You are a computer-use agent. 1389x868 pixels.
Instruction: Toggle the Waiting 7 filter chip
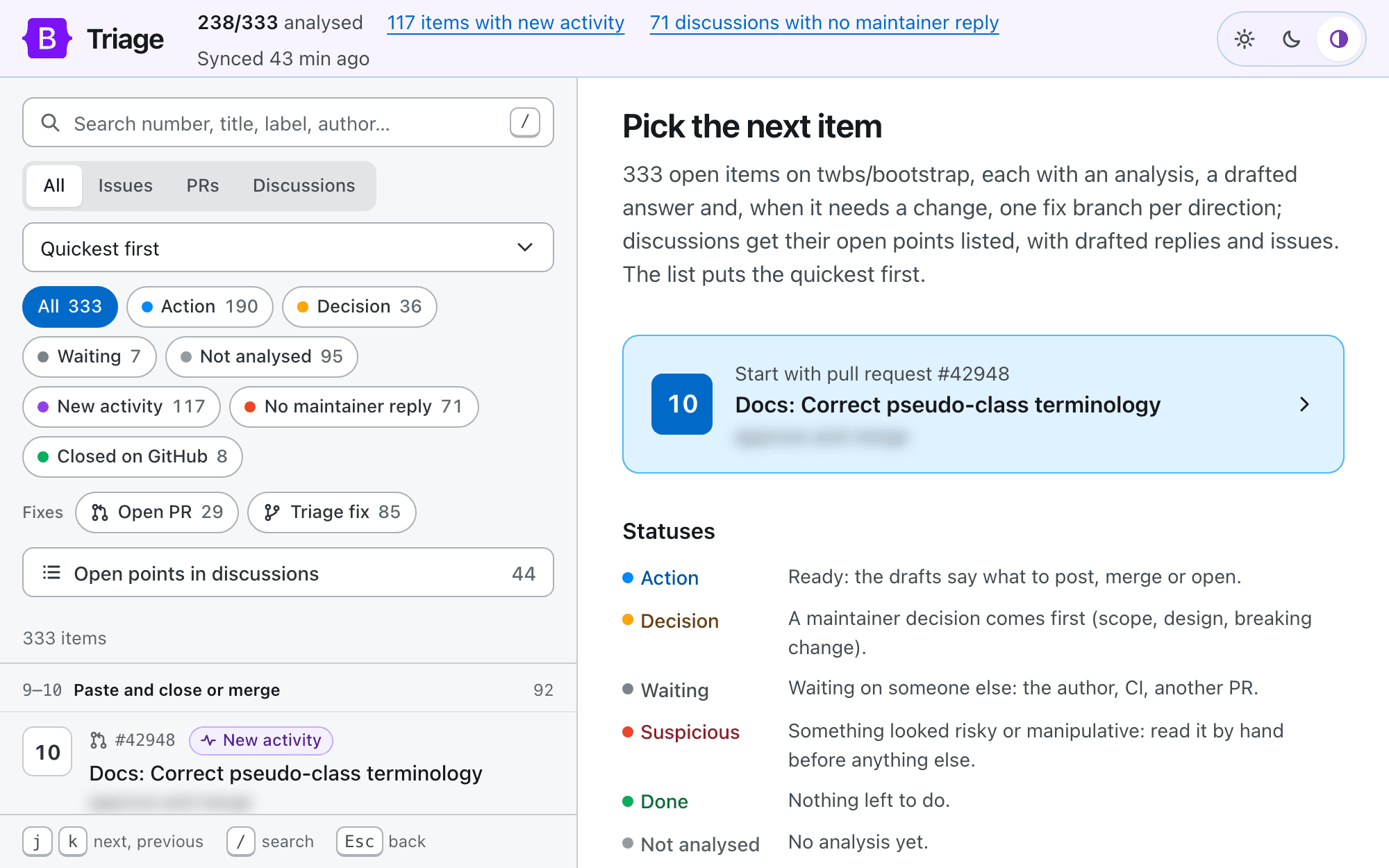click(x=90, y=356)
